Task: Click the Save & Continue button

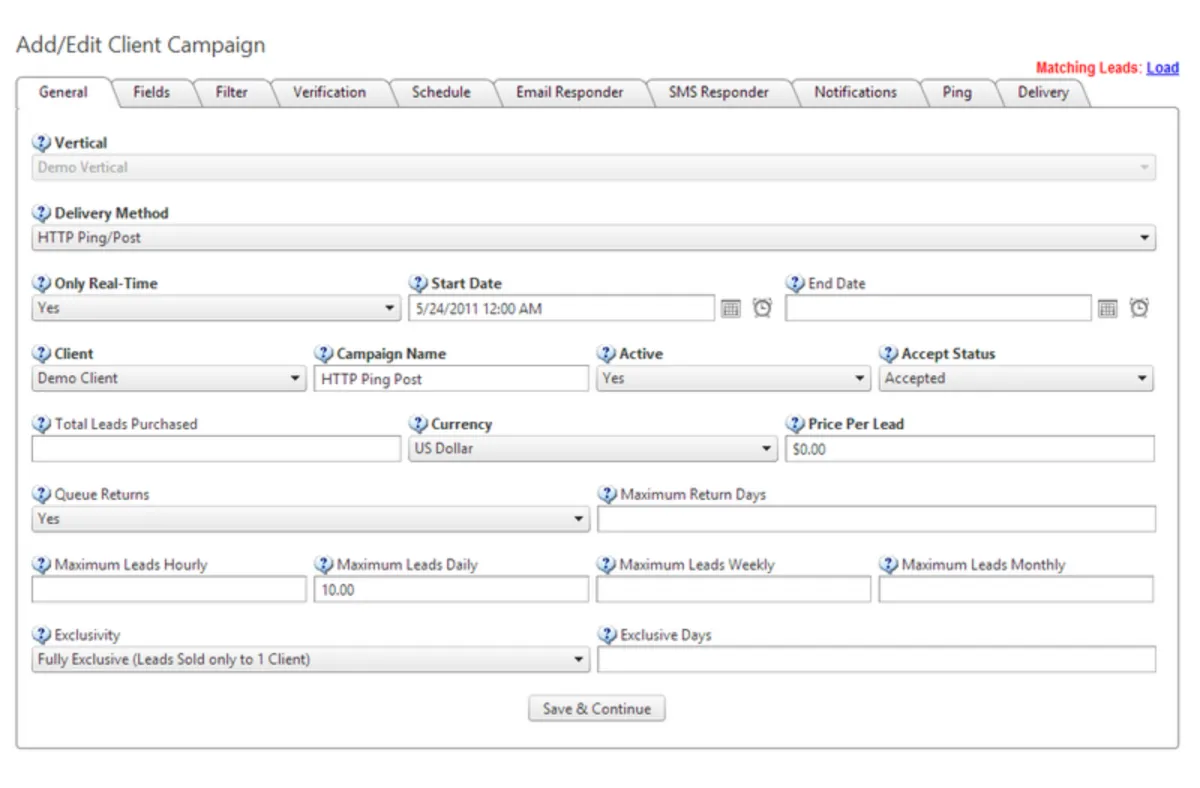Action: tap(596, 709)
